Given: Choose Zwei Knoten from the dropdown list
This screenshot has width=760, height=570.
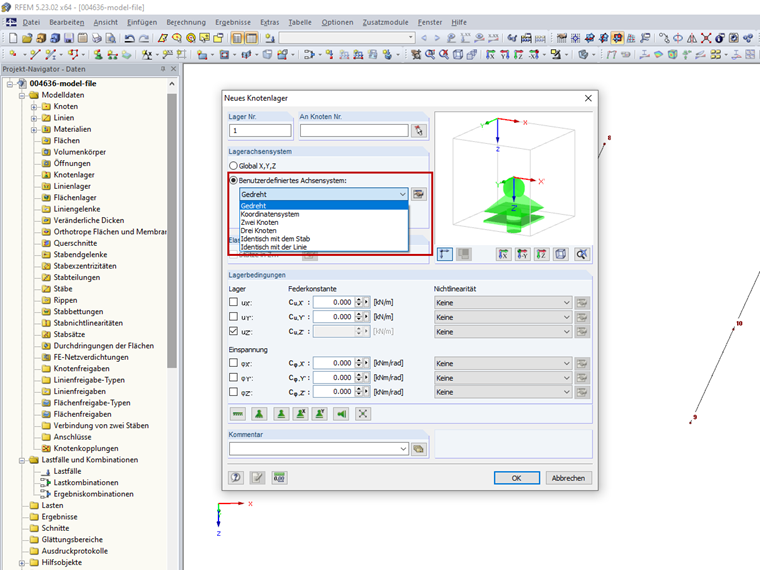Looking at the screenshot, I should coord(324,222).
